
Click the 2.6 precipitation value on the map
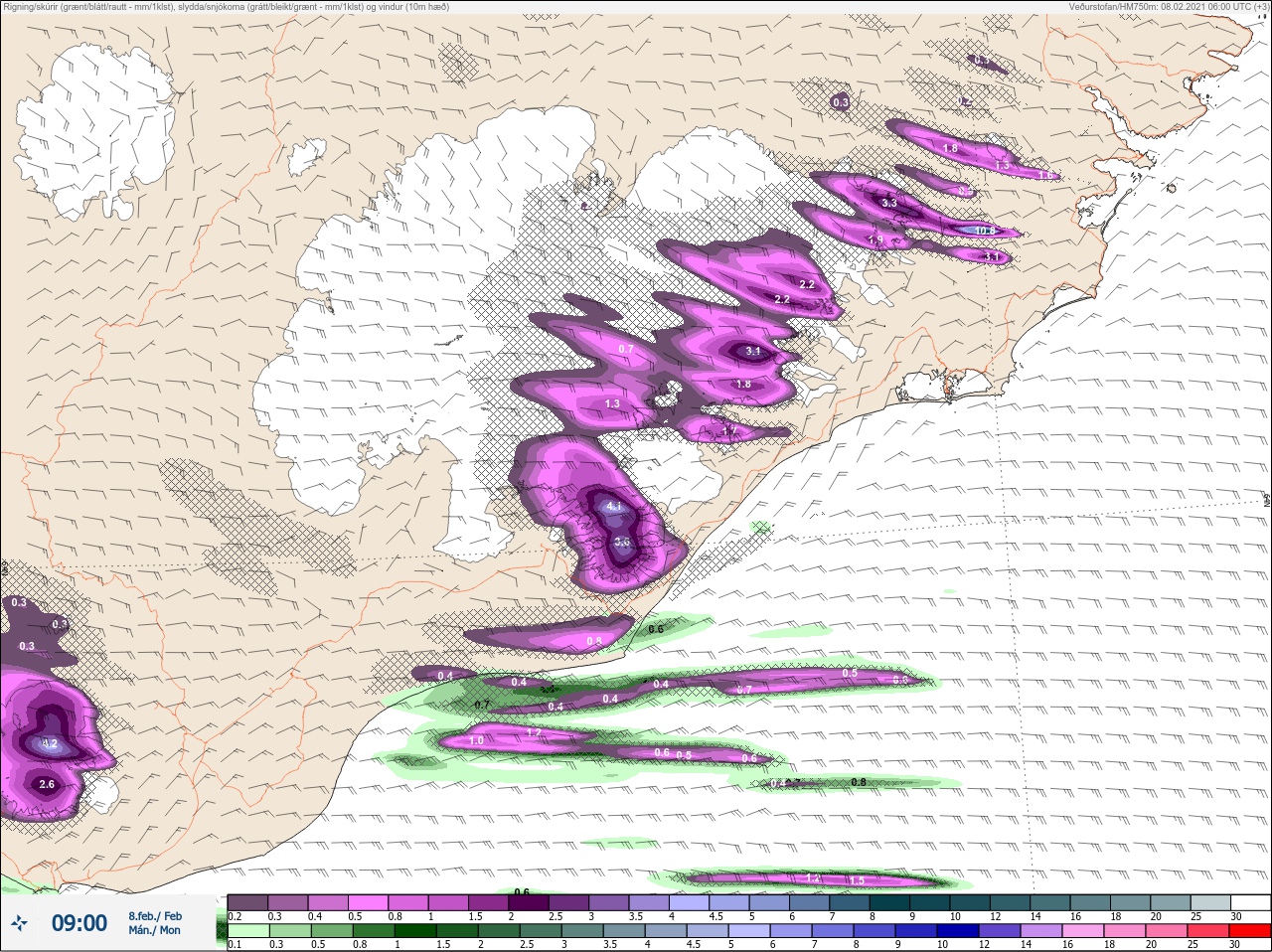click(47, 784)
